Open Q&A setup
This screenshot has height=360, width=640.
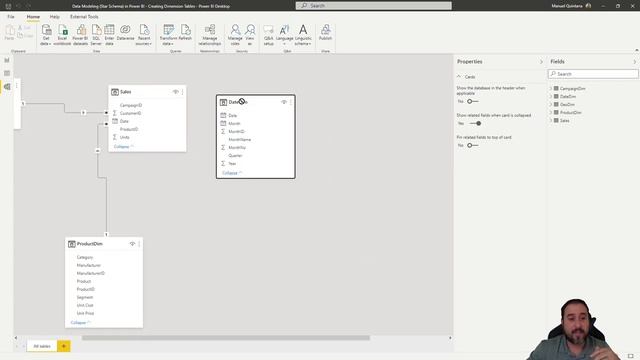[x=269, y=35]
